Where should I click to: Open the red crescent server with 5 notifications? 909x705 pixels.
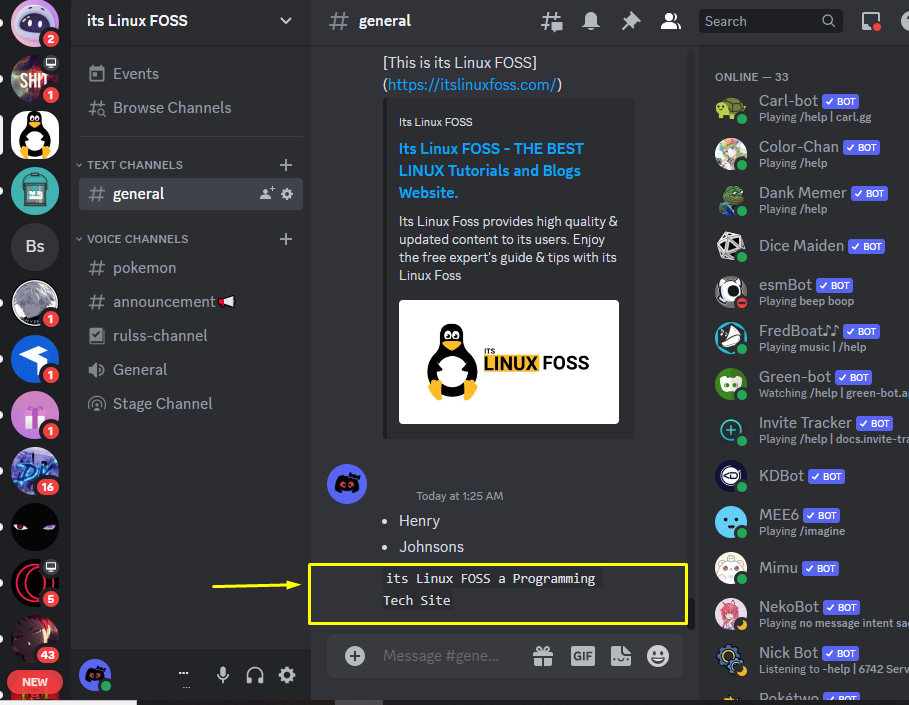tap(35, 583)
